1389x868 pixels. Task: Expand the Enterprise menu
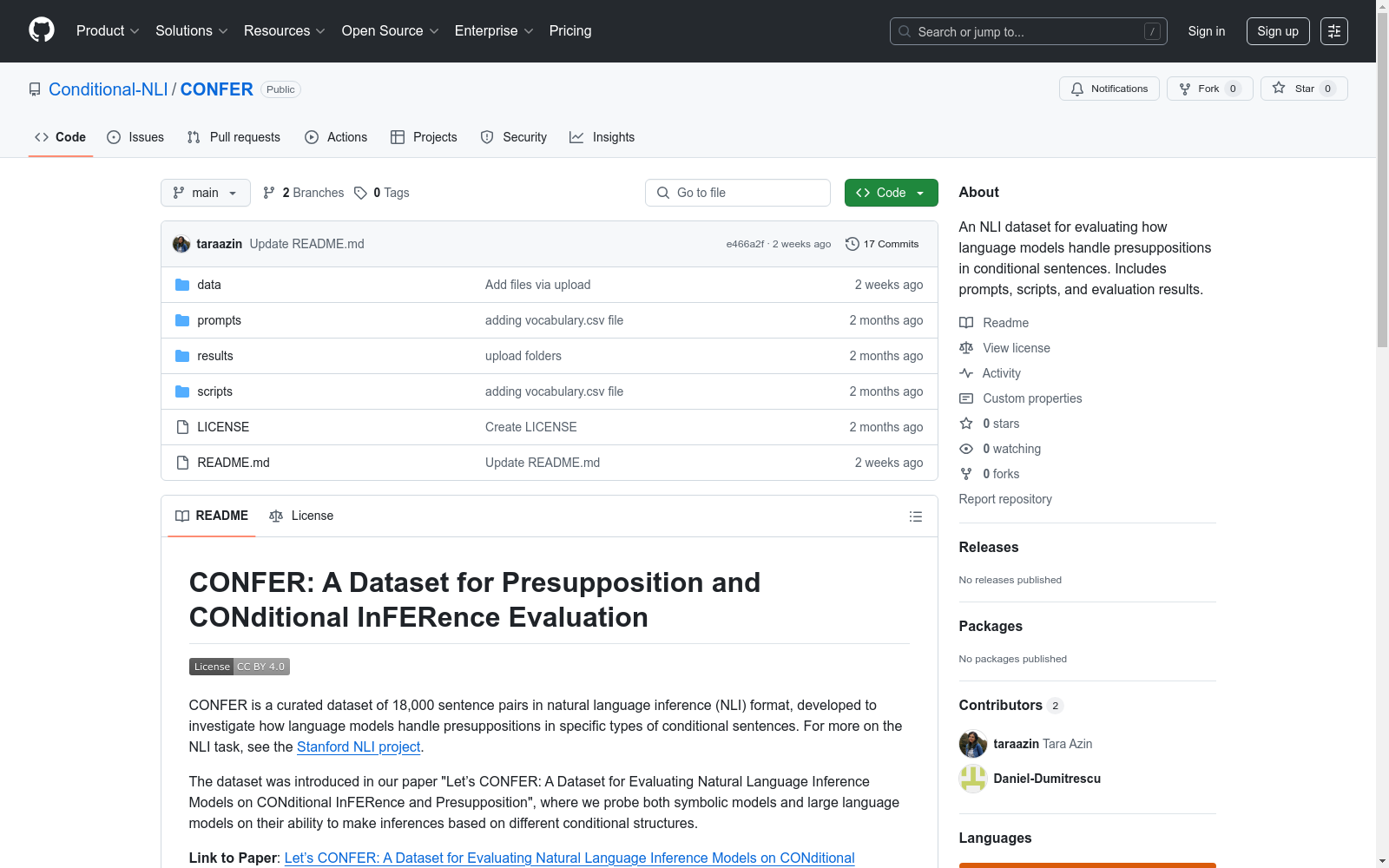click(494, 30)
